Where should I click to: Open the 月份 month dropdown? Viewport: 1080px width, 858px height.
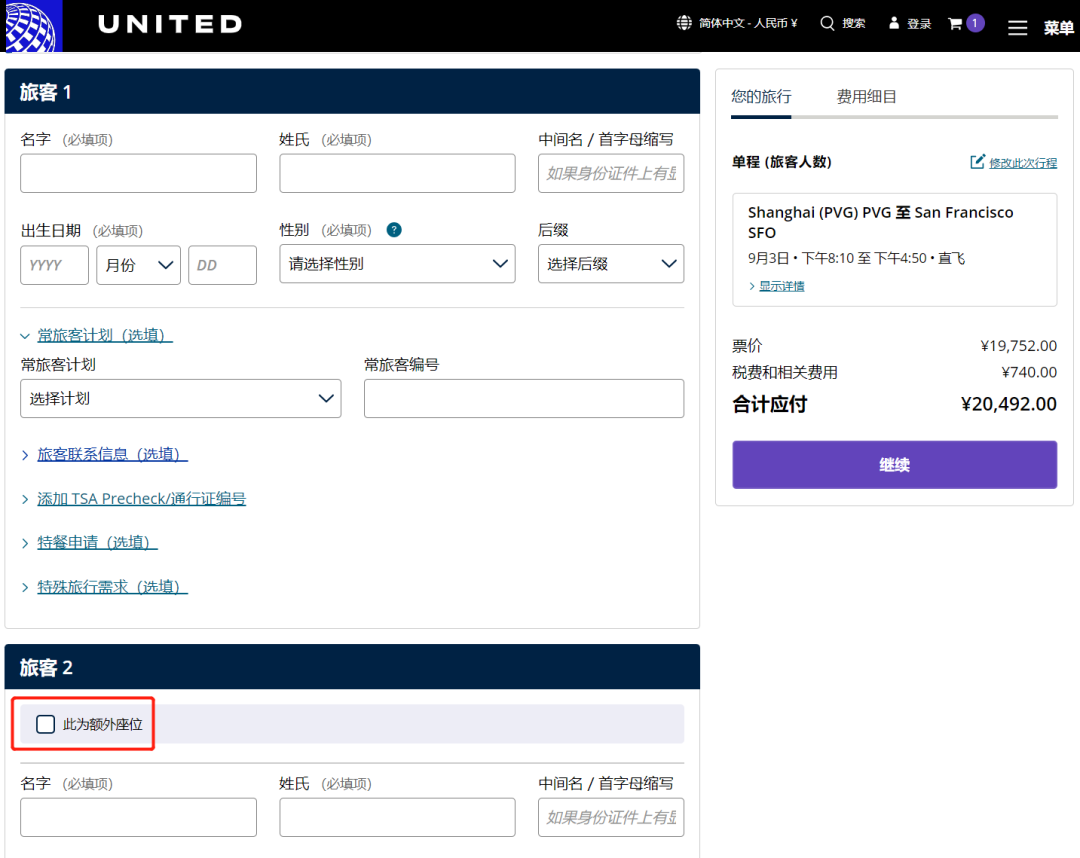[x=138, y=265]
